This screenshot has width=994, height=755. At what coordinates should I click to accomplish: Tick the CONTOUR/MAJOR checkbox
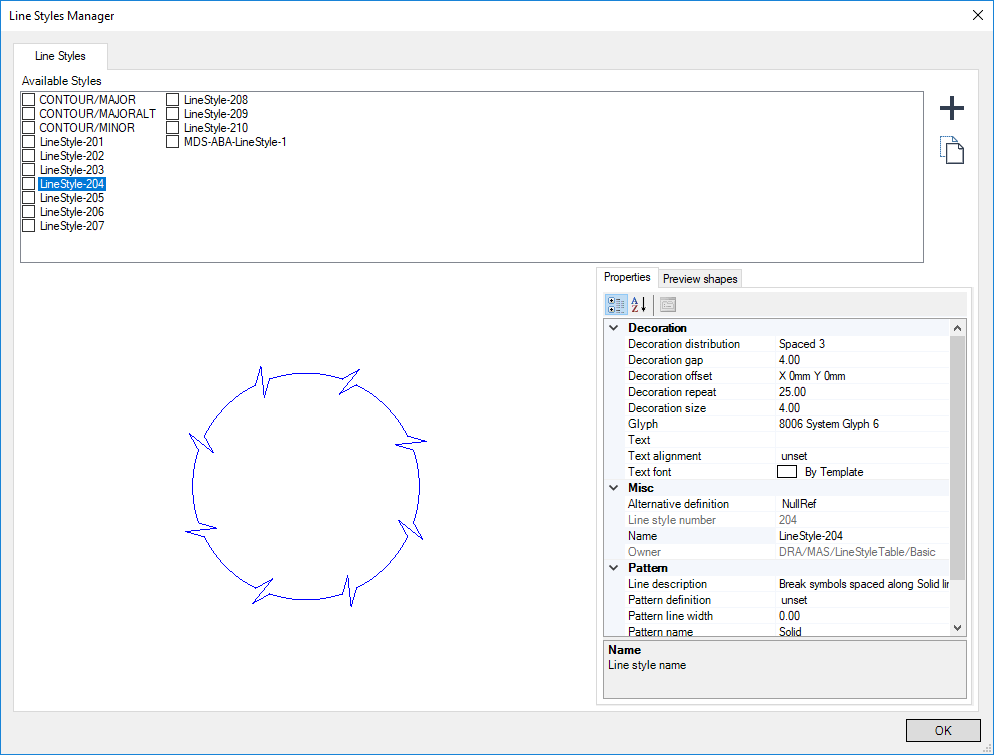click(29, 100)
